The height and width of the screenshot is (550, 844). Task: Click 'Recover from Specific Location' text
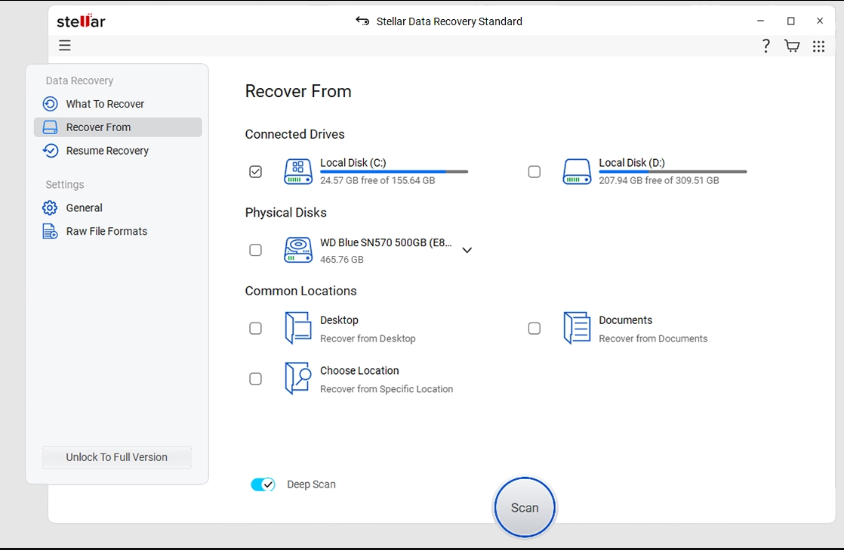coord(386,389)
